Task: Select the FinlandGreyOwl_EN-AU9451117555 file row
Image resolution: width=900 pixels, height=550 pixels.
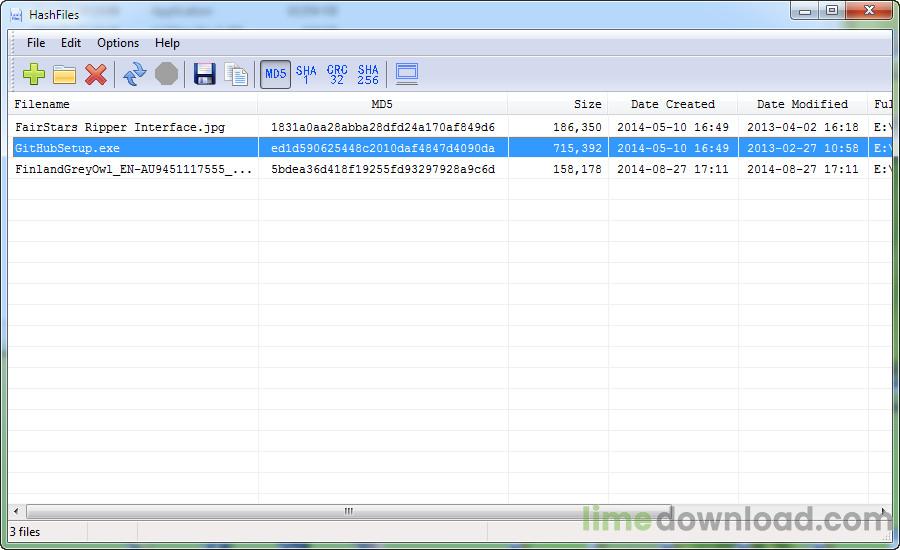Action: point(450,169)
